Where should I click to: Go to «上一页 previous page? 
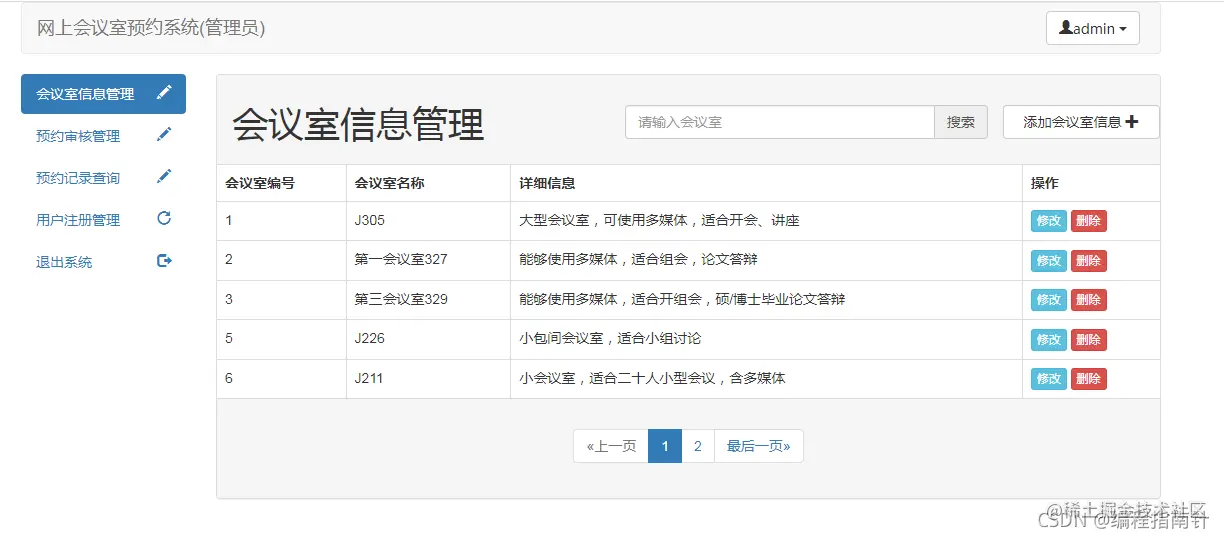611,446
